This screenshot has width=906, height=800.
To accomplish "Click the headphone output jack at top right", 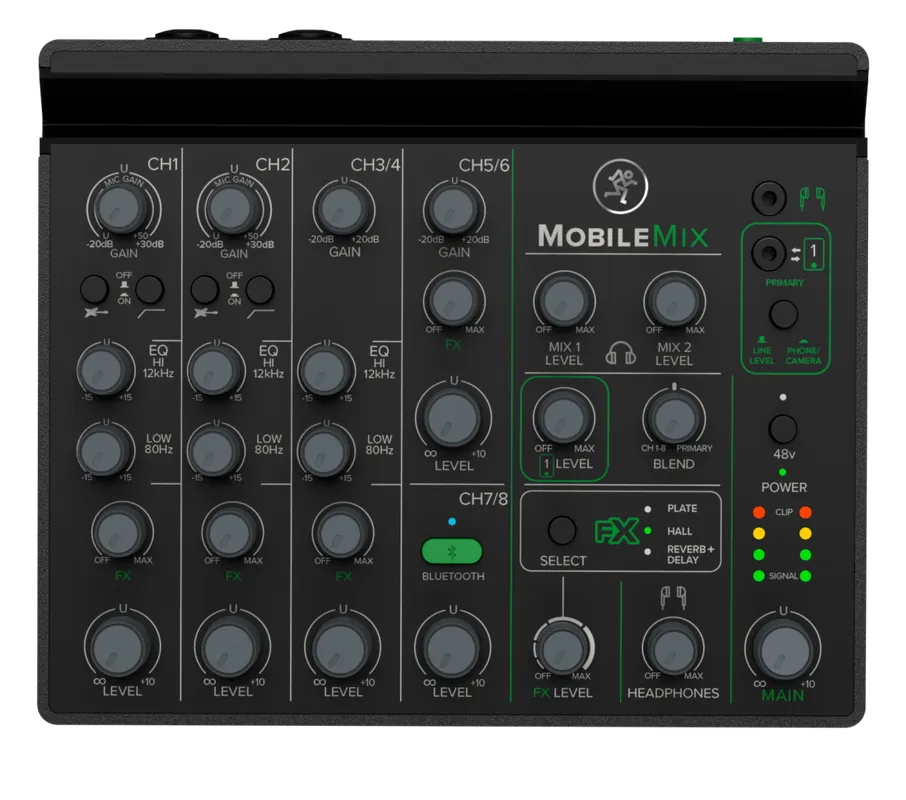I will pos(768,198).
